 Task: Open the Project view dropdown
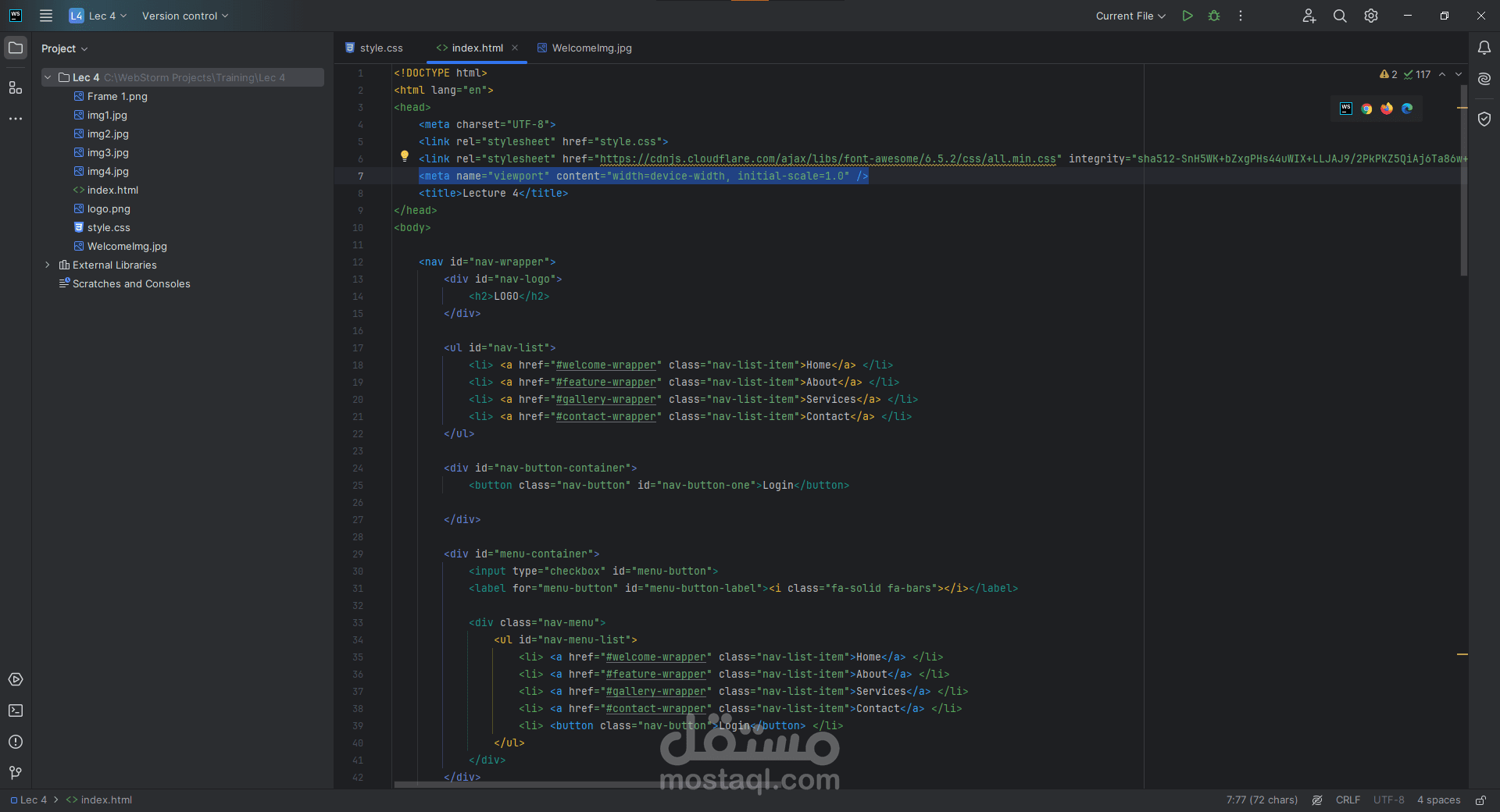tap(64, 48)
